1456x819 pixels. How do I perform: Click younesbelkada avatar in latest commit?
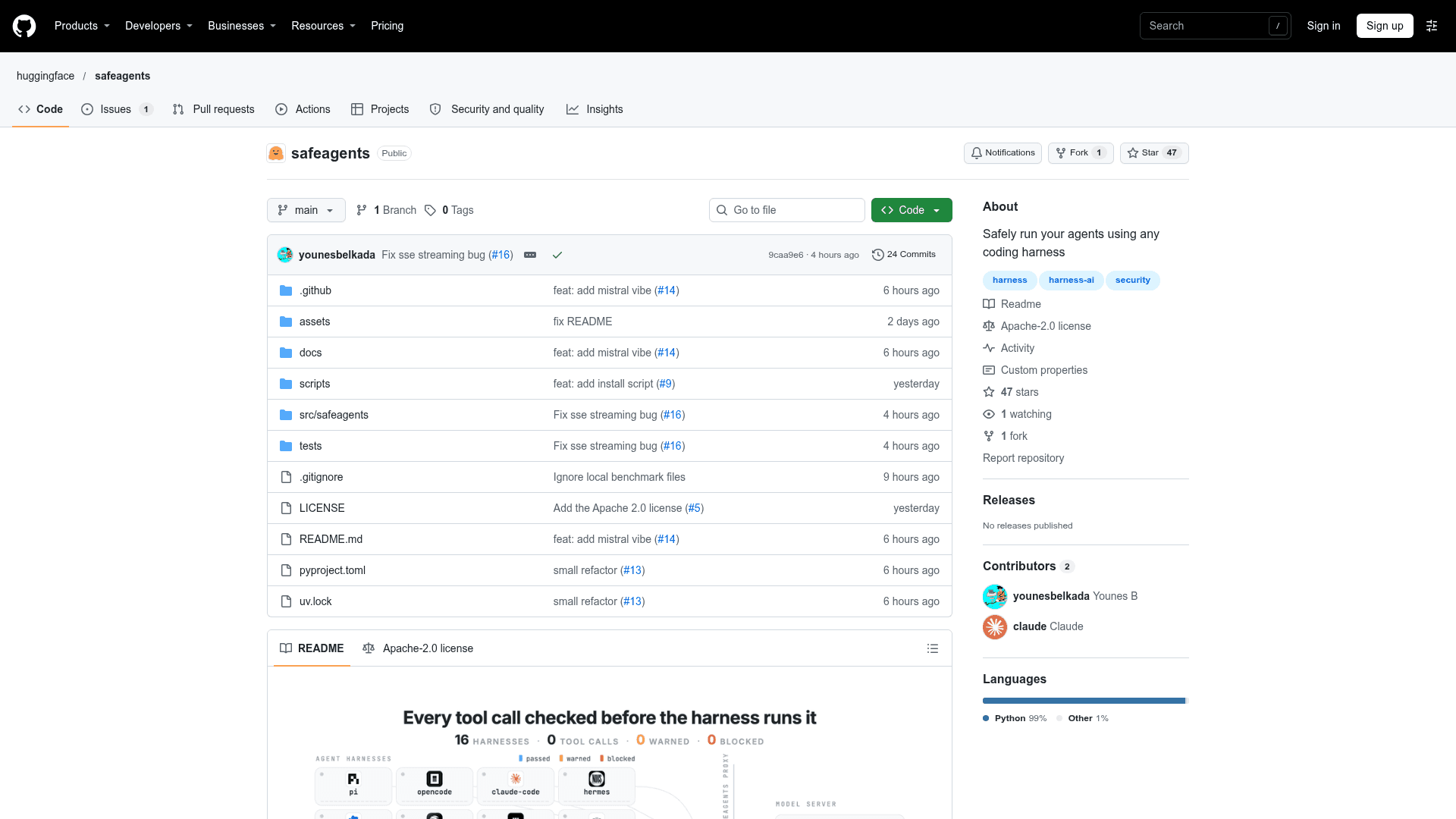pyautogui.click(x=285, y=255)
